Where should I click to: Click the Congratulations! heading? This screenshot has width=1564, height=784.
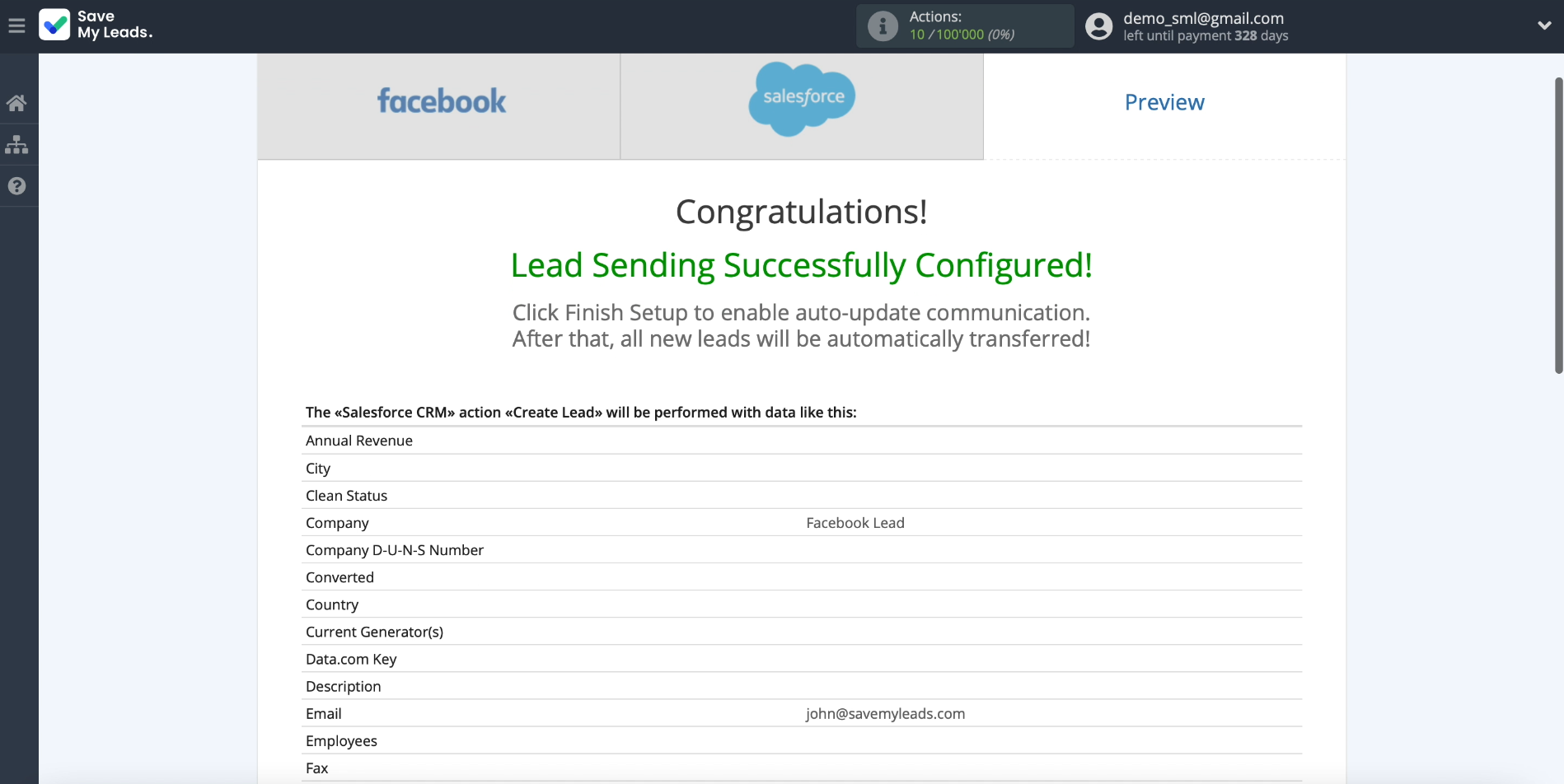tap(801, 212)
